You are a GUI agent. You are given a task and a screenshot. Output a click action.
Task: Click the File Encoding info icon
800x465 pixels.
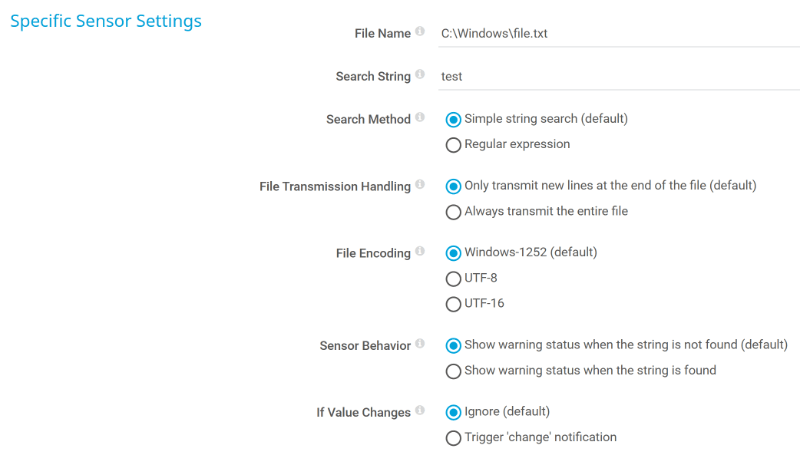[x=420, y=252]
